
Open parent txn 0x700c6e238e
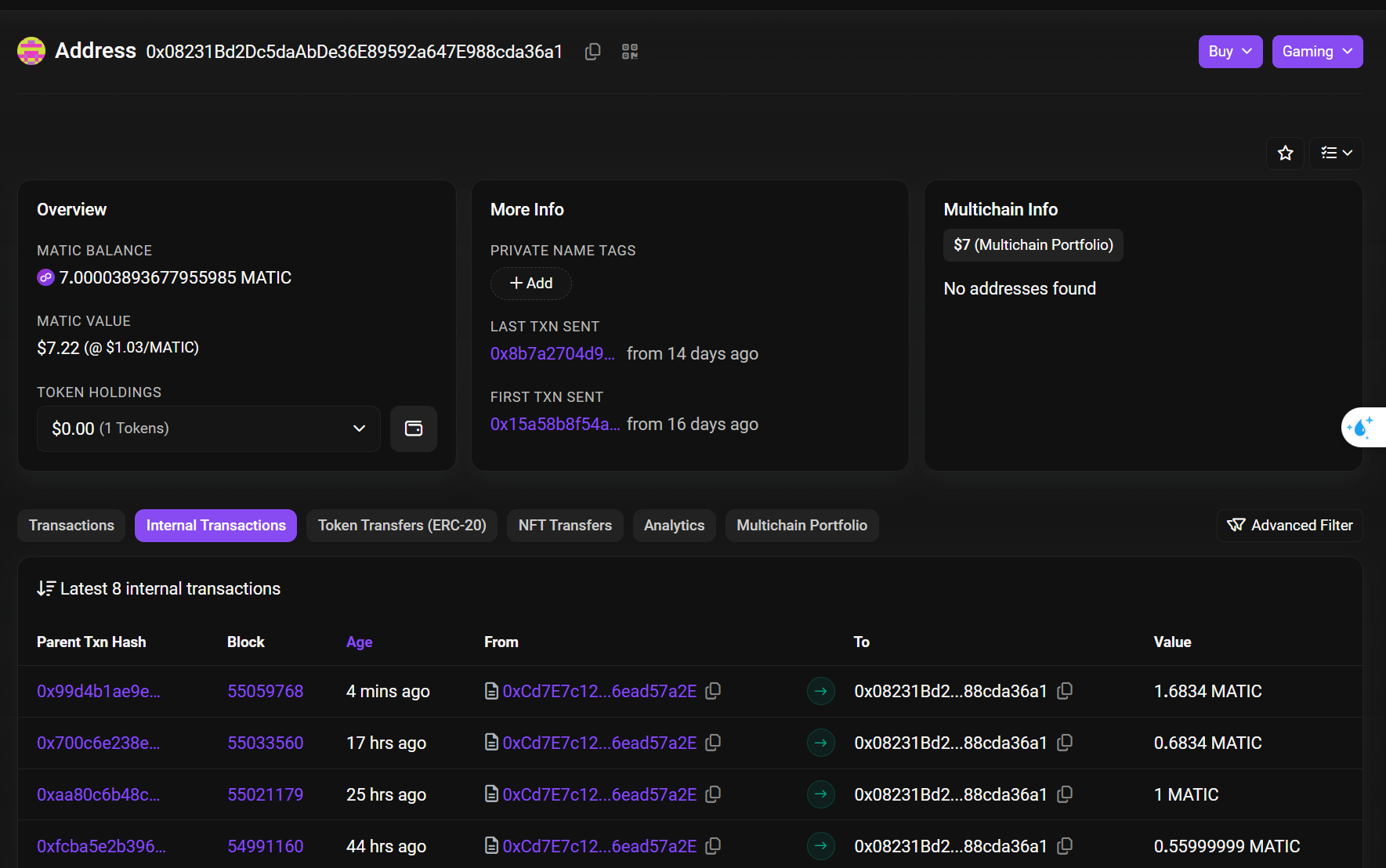[99, 743]
